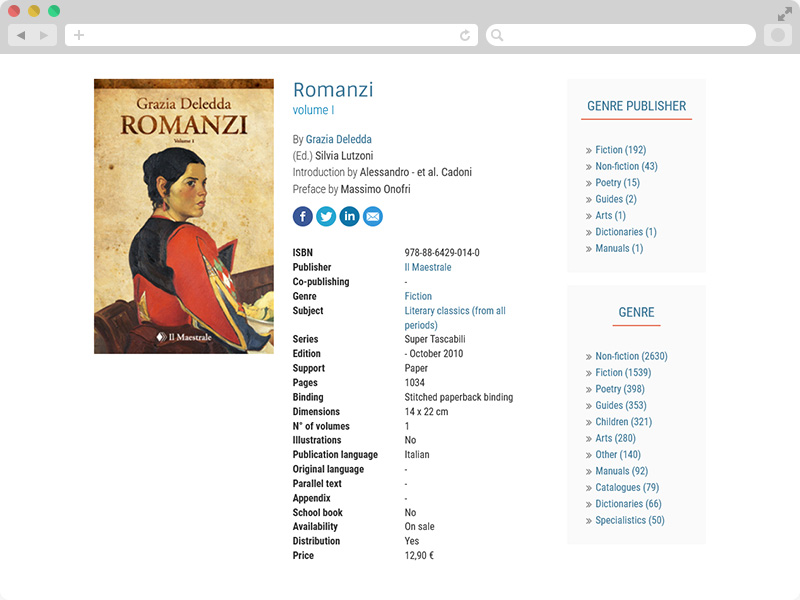Click the browser search field
Image resolution: width=800 pixels, height=600 pixels.
click(x=621, y=35)
